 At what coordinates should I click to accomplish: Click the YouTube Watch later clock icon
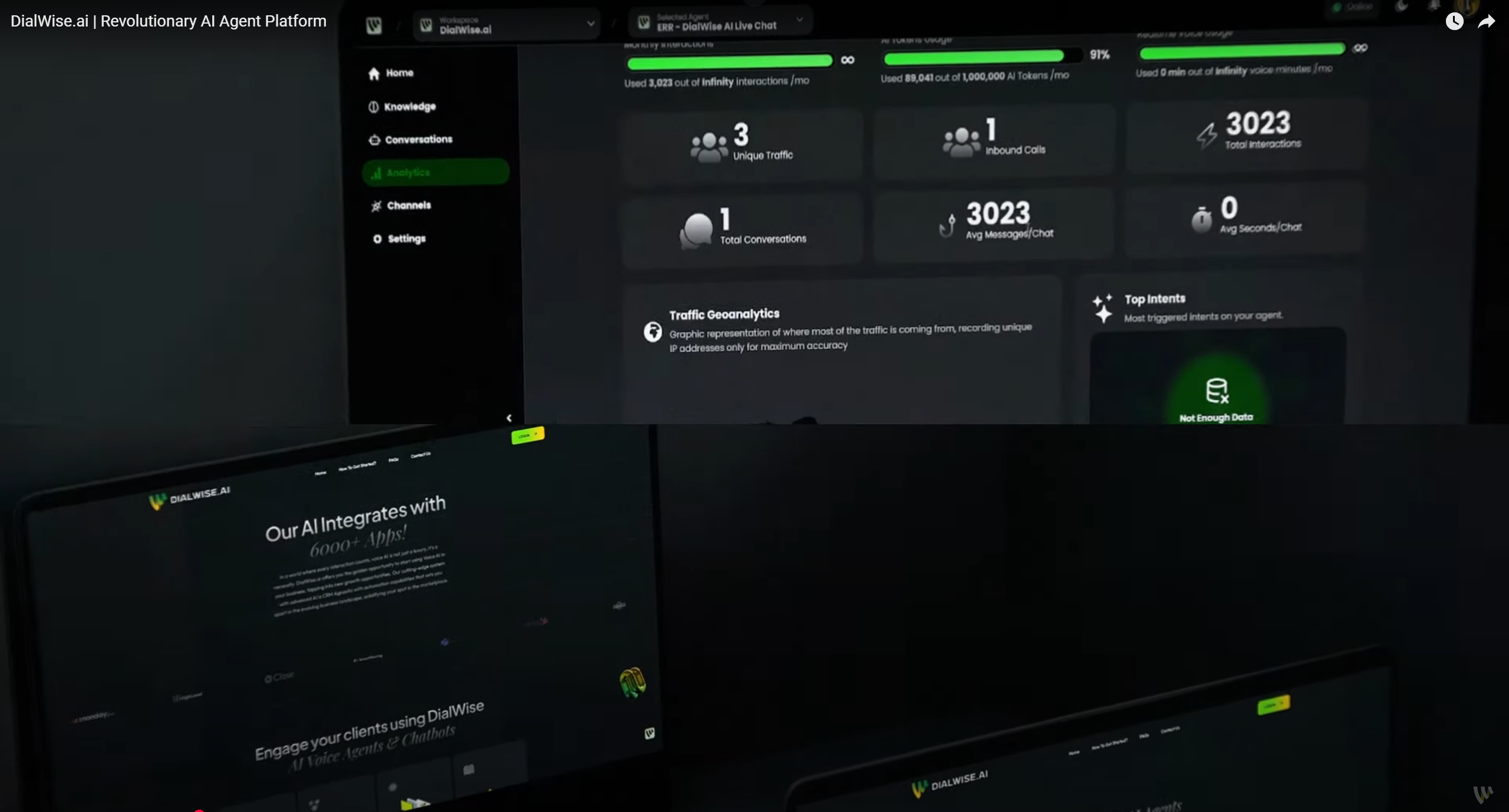point(1454,22)
